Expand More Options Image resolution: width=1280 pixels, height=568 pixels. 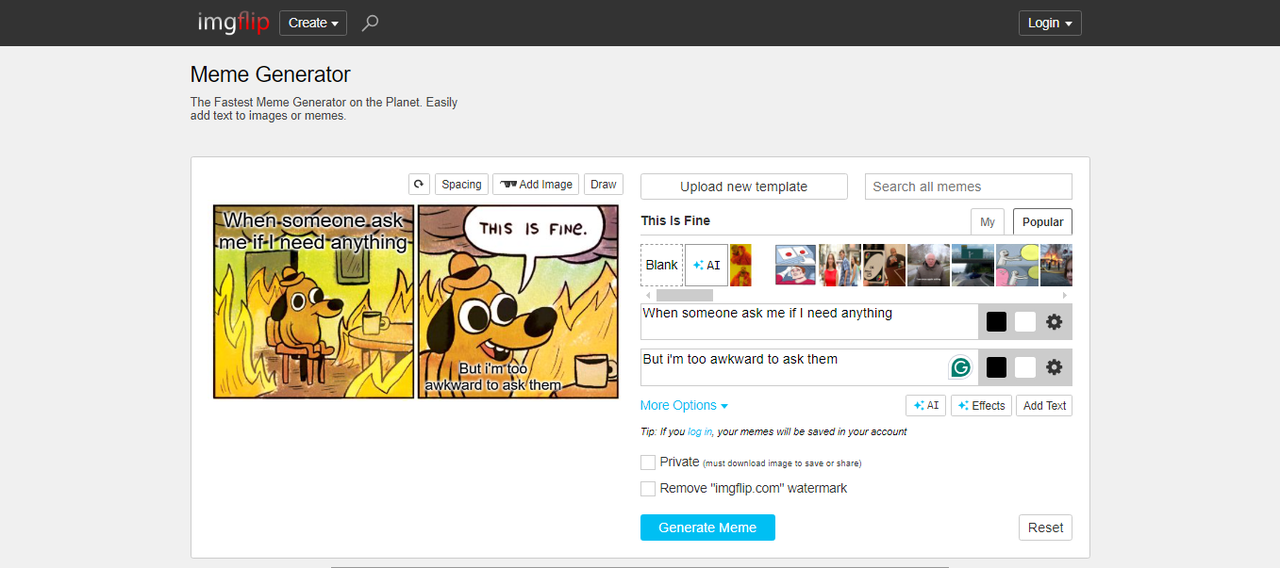(684, 405)
